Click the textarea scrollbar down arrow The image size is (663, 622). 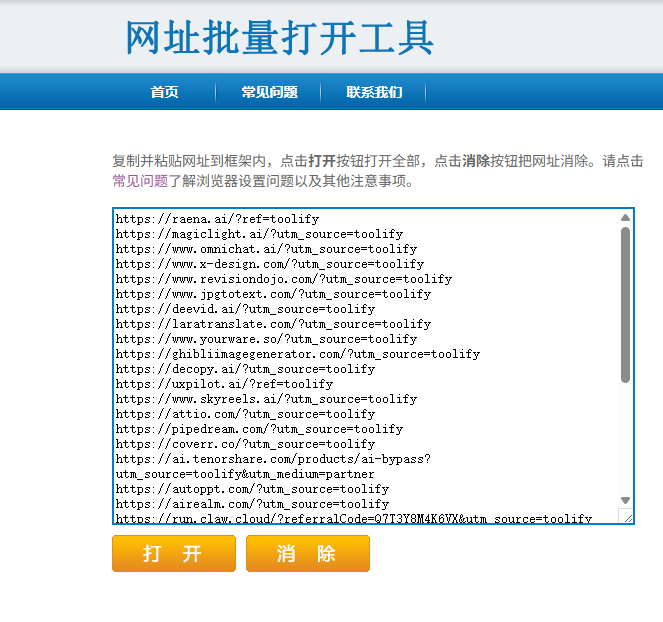pos(625,500)
